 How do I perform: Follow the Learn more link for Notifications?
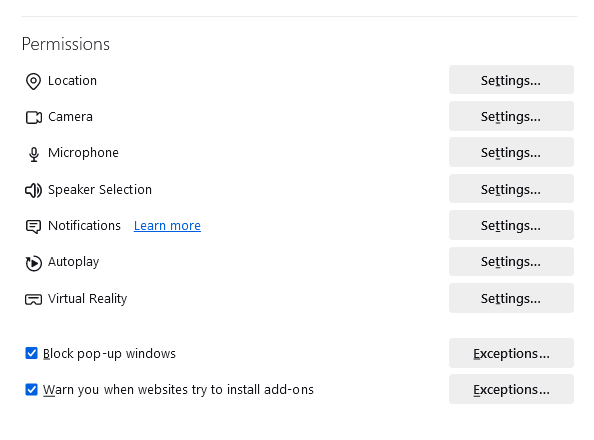[167, 226]
